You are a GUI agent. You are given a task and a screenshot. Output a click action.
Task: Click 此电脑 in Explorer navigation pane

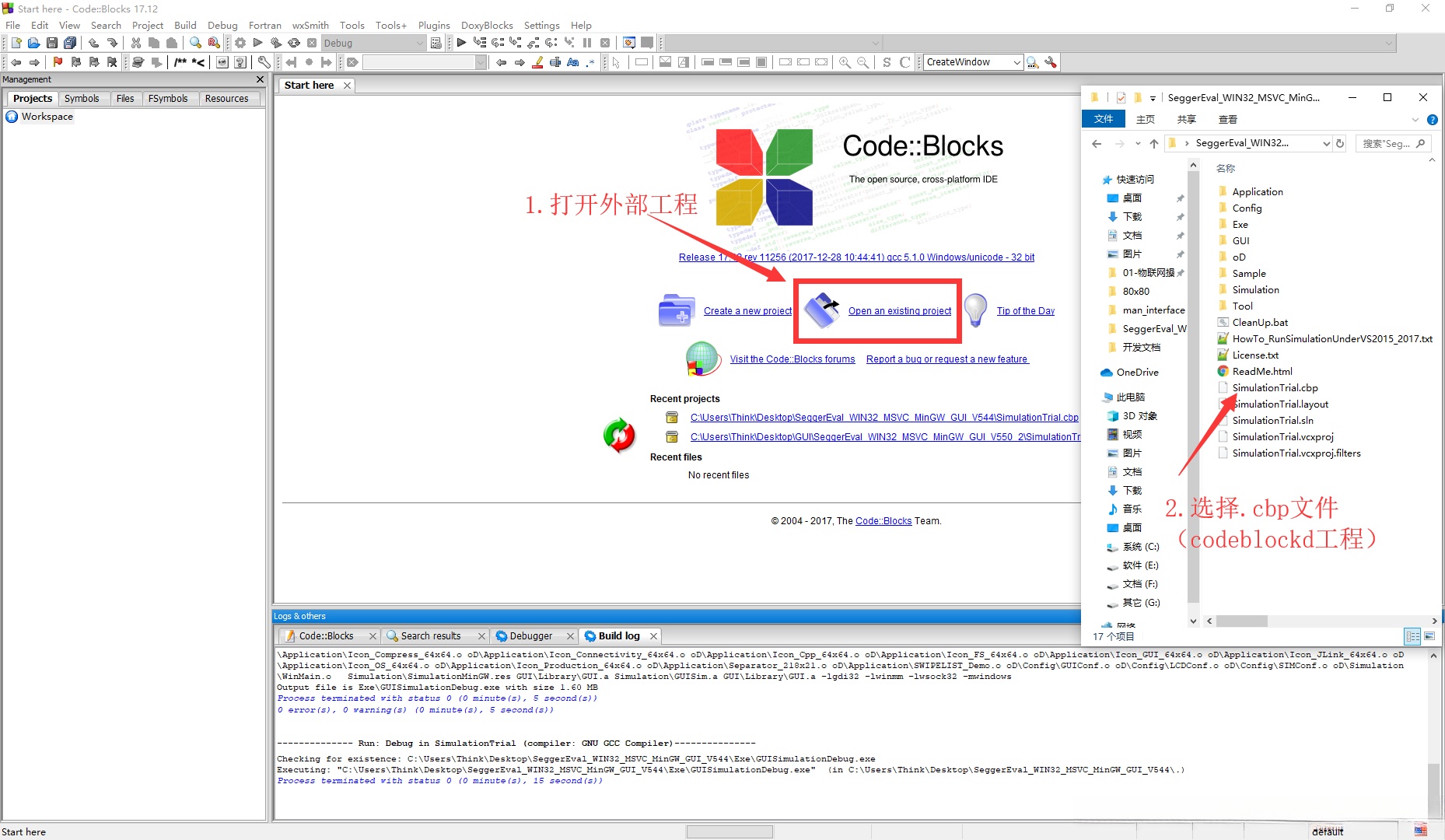pos(1130,397)
